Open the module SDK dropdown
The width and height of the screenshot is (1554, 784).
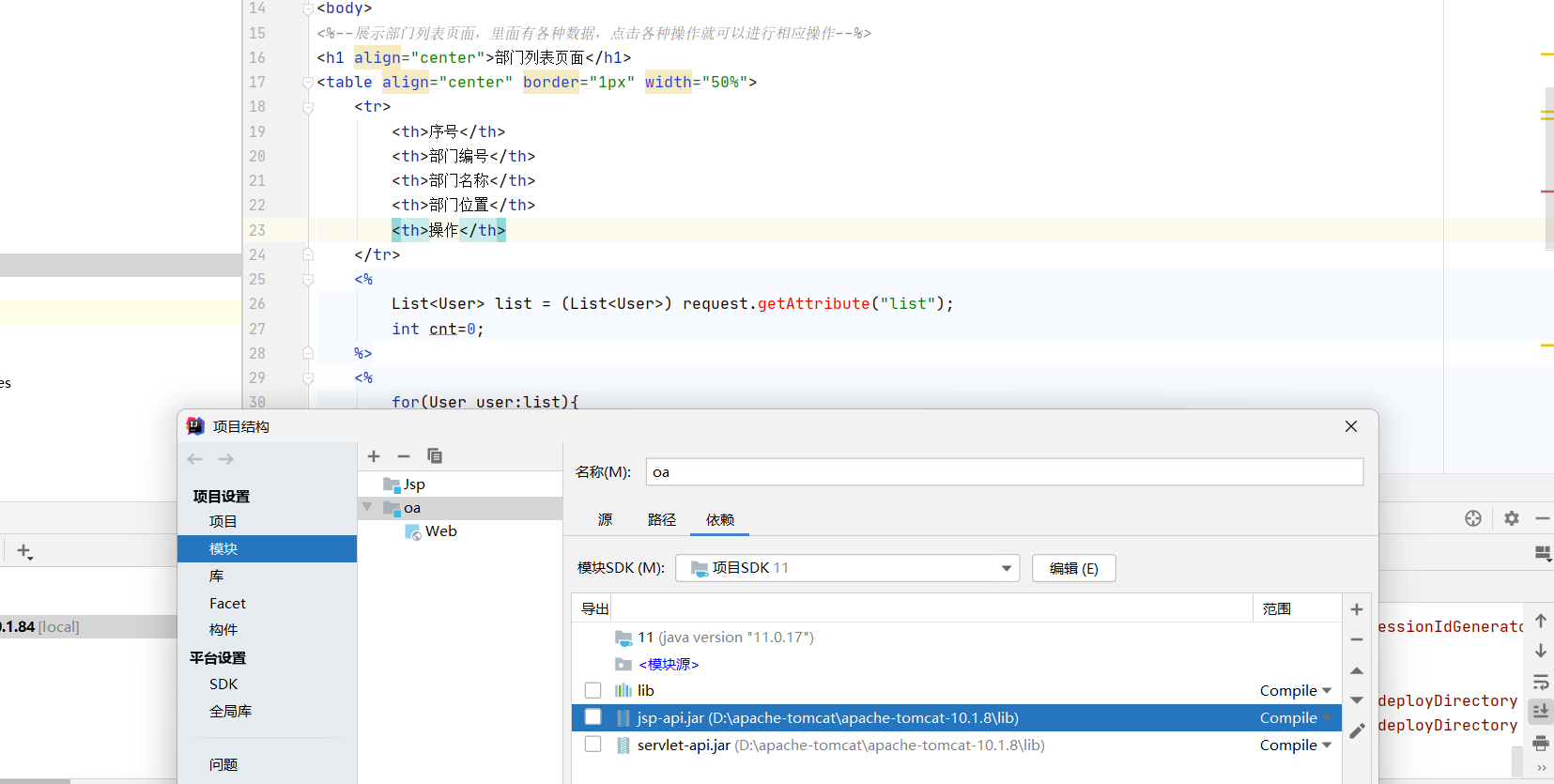(1006, 568)
